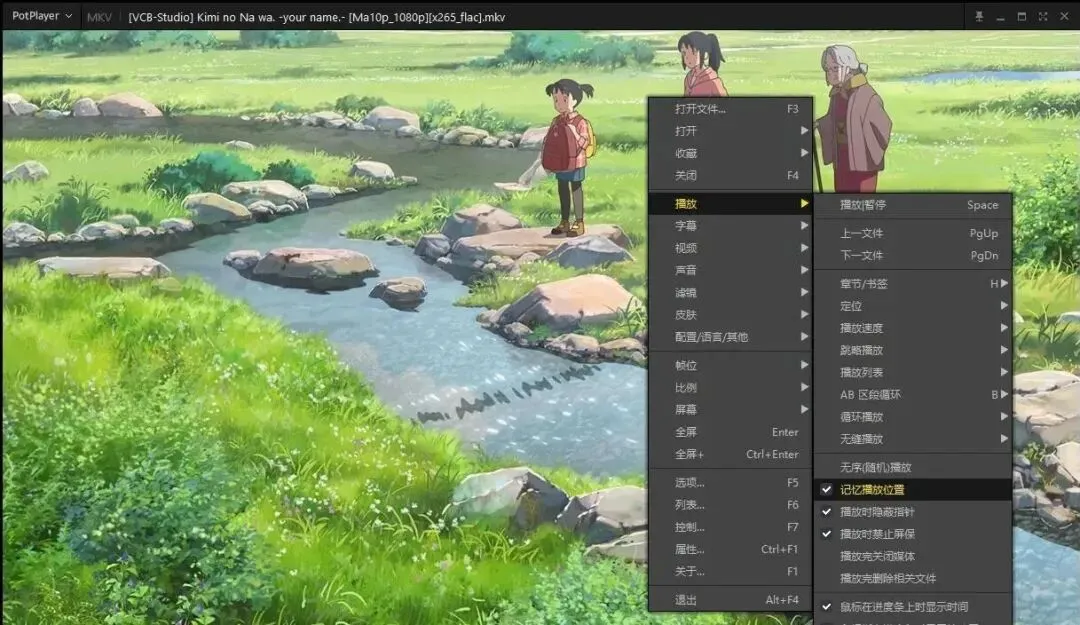Expand the 收藏 favorites submenu

pos(731,153)
